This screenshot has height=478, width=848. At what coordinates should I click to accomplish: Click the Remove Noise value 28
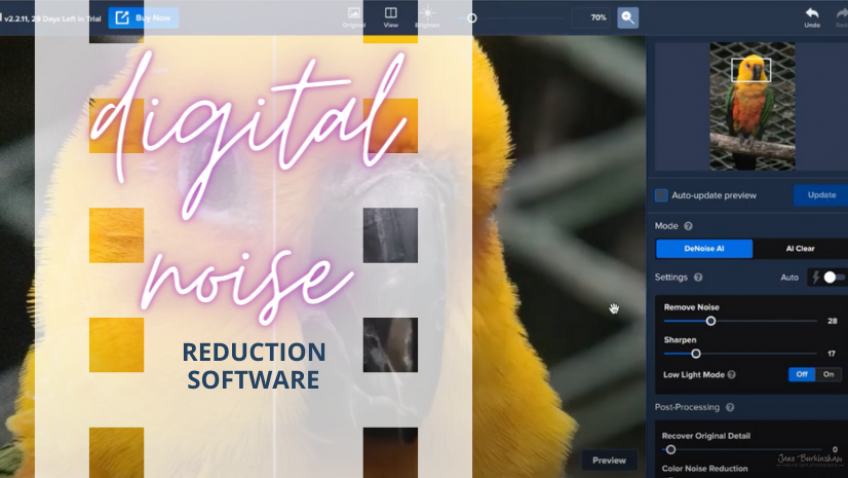832,321
